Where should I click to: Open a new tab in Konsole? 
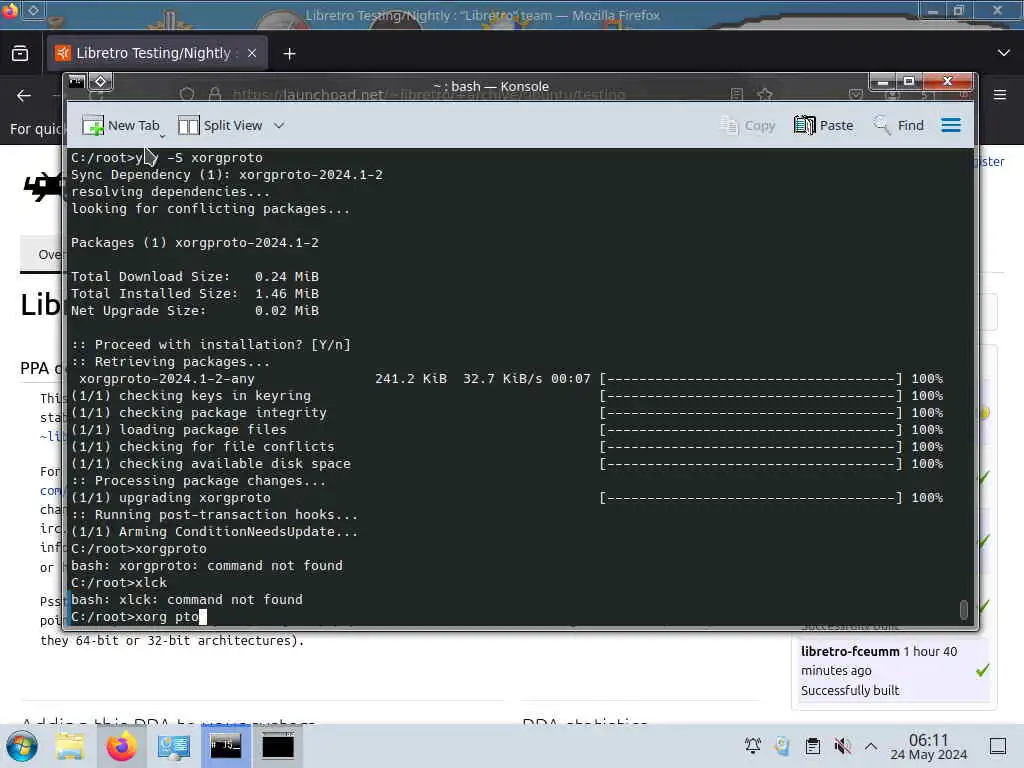(x=121, y=125)
